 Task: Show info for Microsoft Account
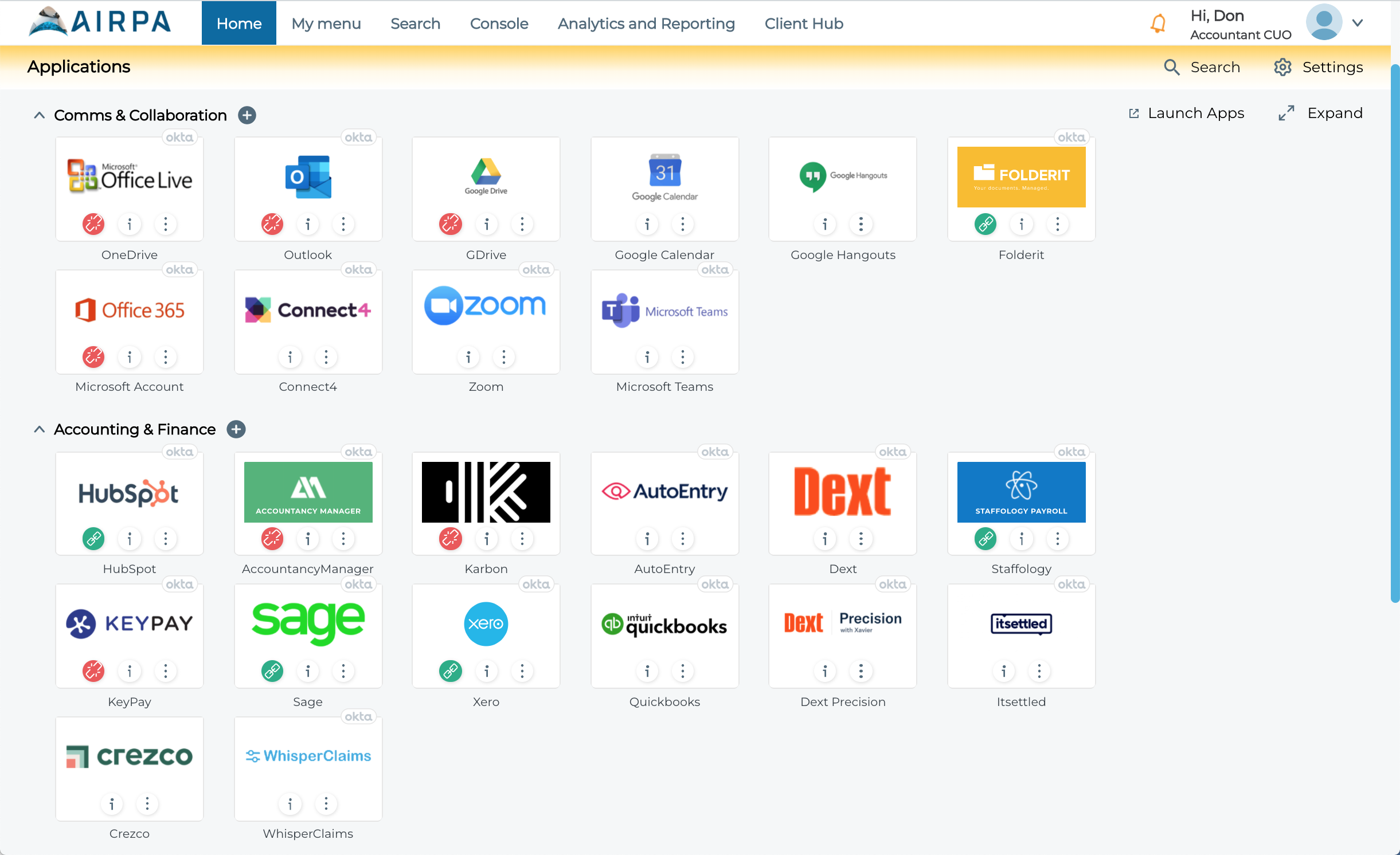tap(130, 357)
